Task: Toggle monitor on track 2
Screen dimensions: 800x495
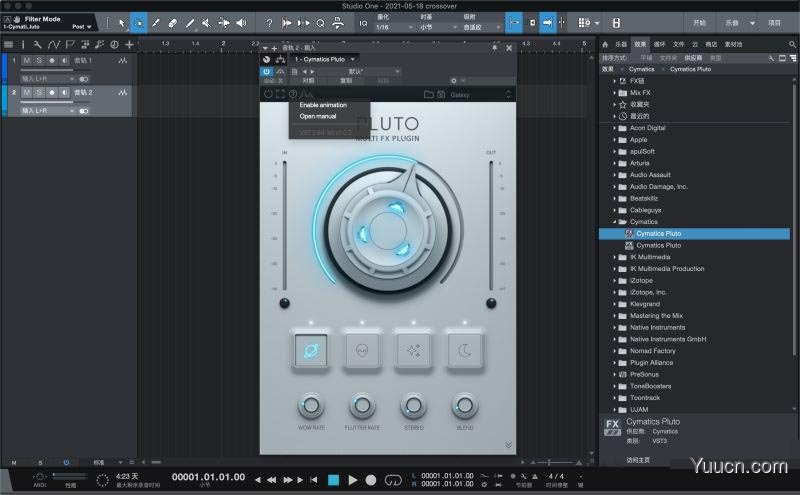Action: (64, 92)
